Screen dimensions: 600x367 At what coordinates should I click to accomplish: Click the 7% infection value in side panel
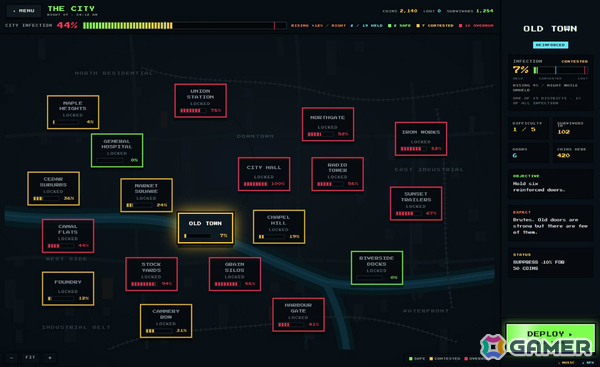pos(520,70)
